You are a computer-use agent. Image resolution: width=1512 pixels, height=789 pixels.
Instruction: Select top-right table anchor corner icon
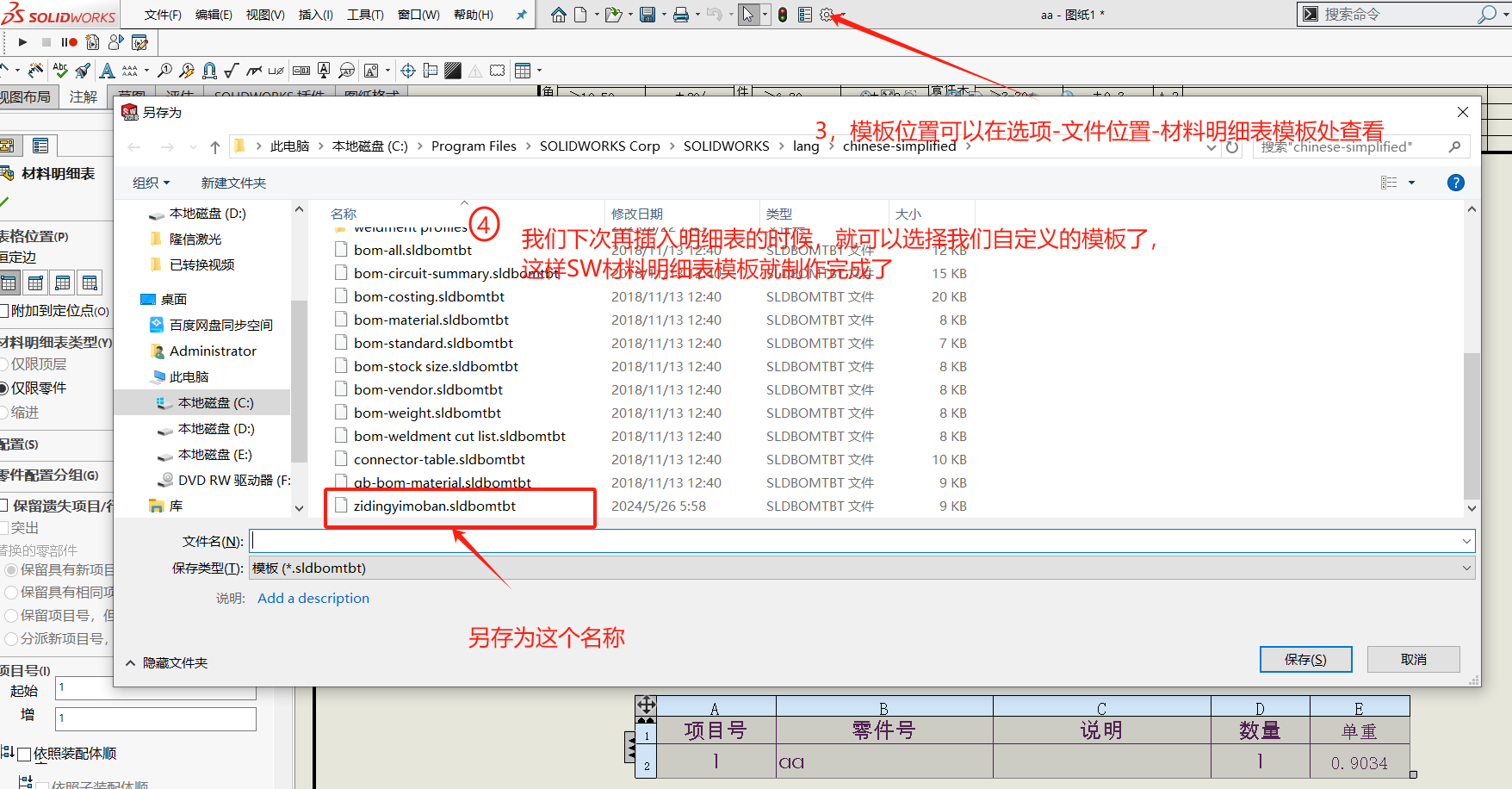pyautogui.click(x=35, y=283)
